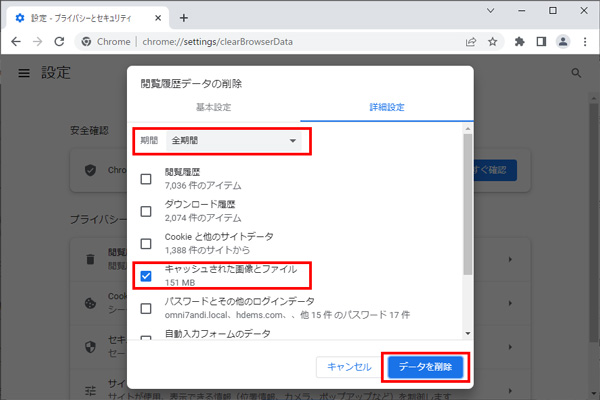
Task: Expand the clear browsing data row arrow behind dialog
Action: [510, 260]
